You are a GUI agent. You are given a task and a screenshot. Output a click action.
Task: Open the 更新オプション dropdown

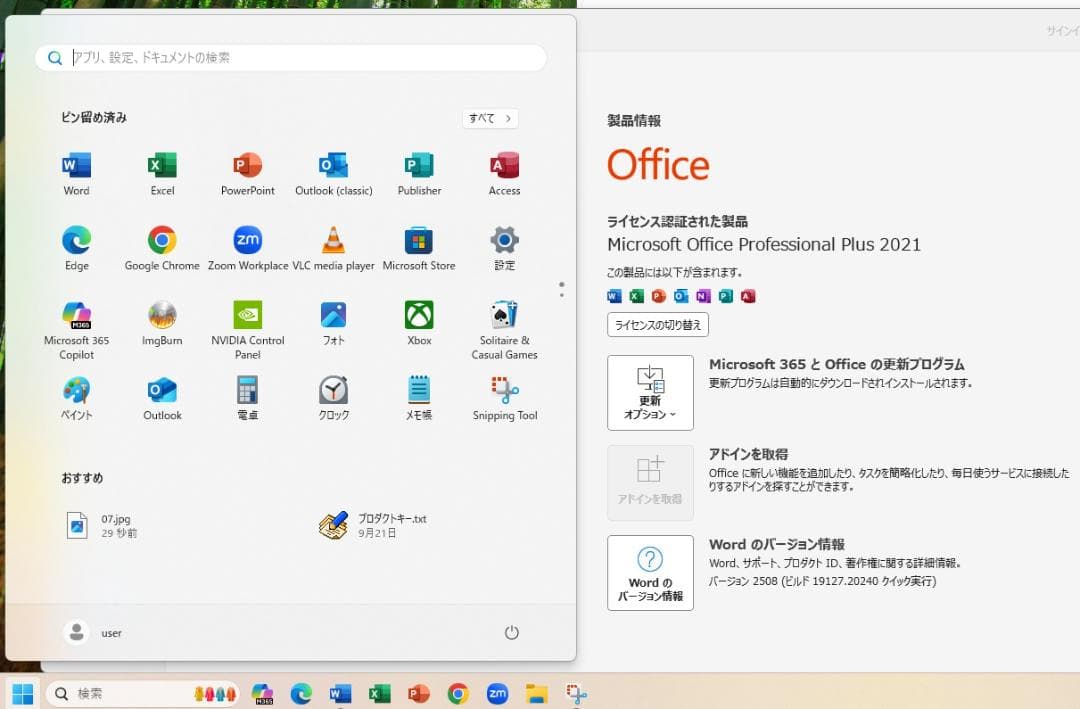650,392
